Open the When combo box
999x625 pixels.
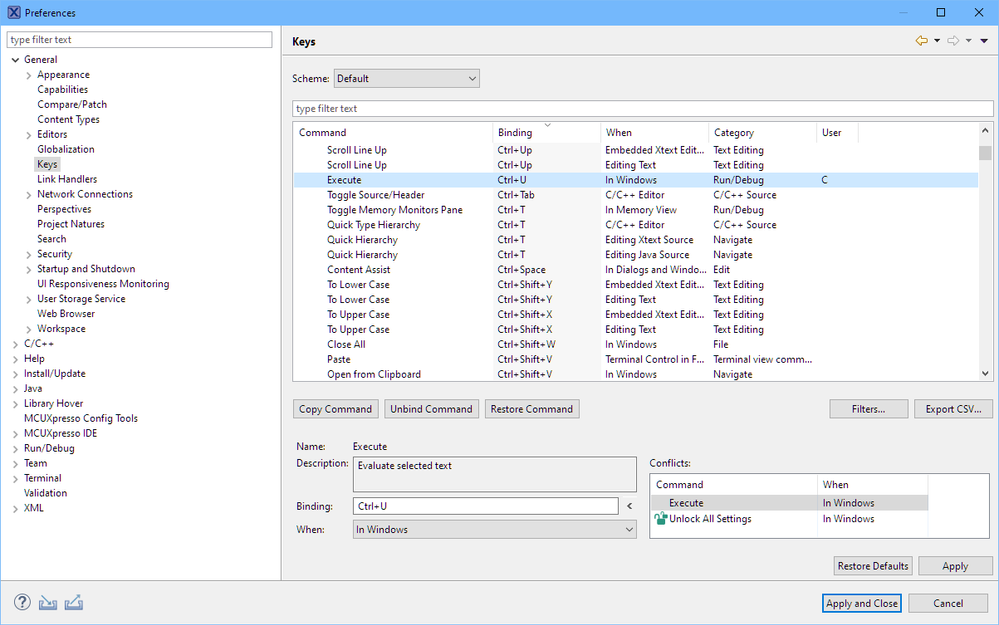click(494, 529)
